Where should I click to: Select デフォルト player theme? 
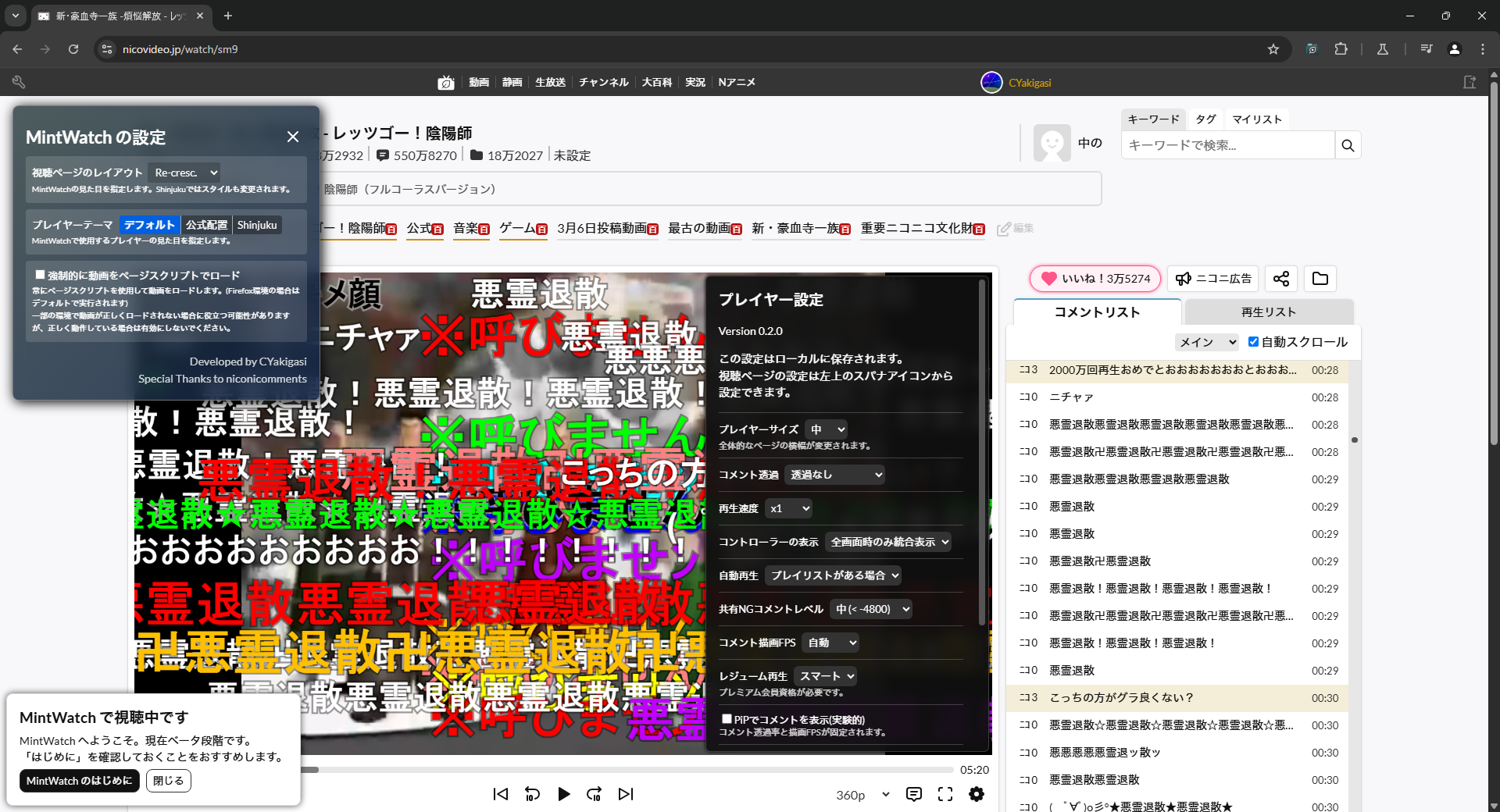150,225
